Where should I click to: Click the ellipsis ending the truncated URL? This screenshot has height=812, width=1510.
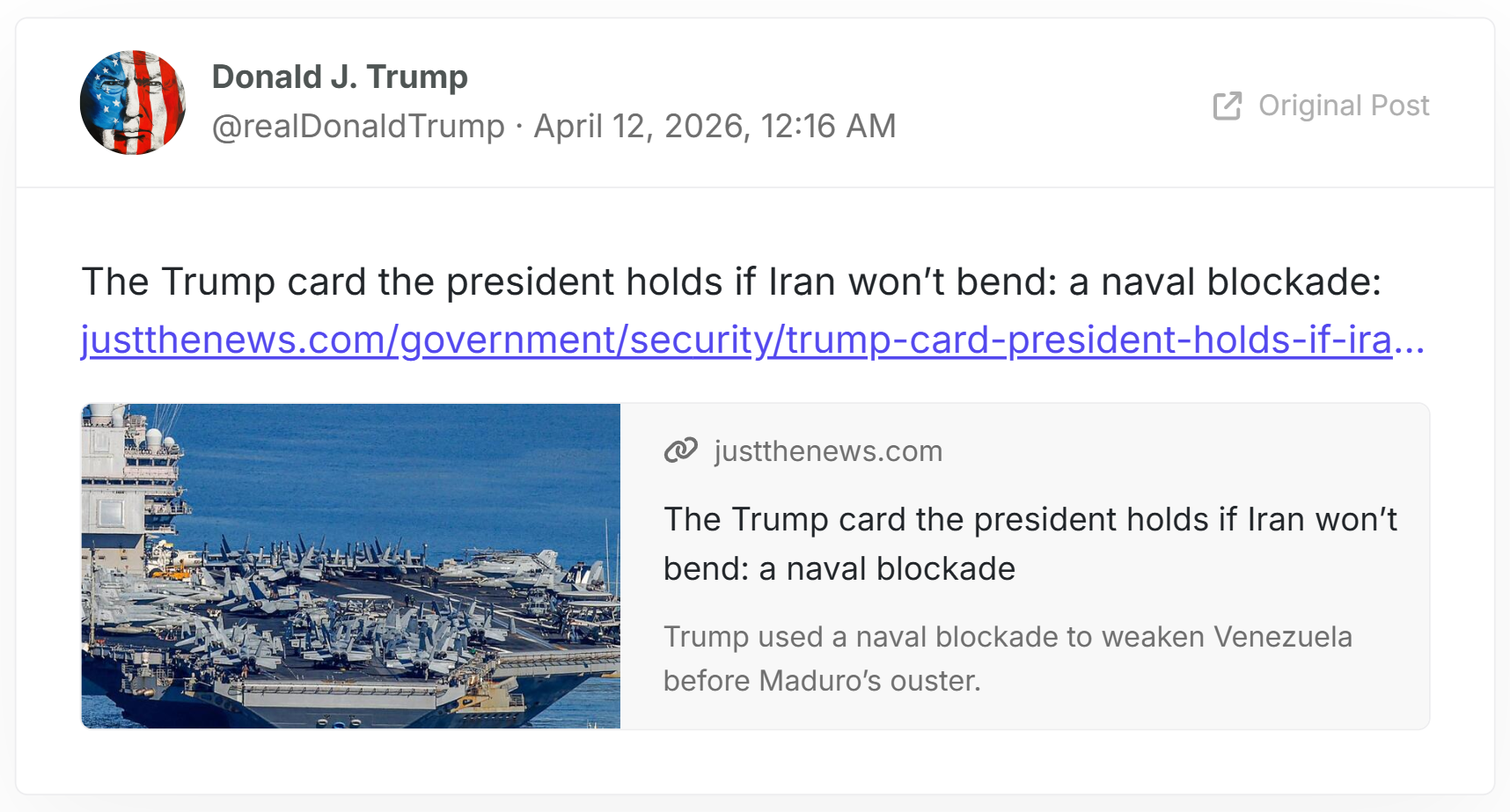click(1411, 340)
